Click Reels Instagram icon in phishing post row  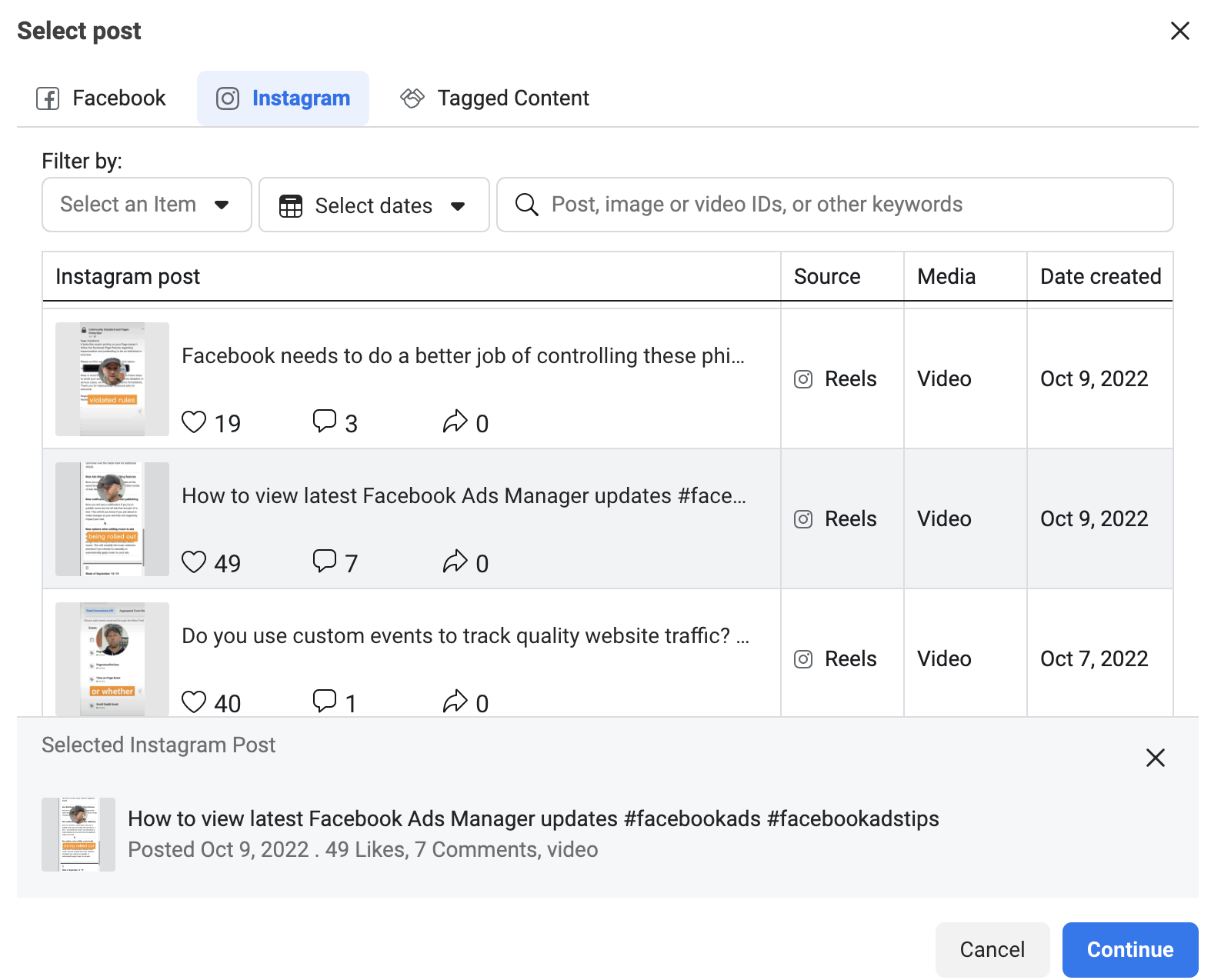pos(803,379)
